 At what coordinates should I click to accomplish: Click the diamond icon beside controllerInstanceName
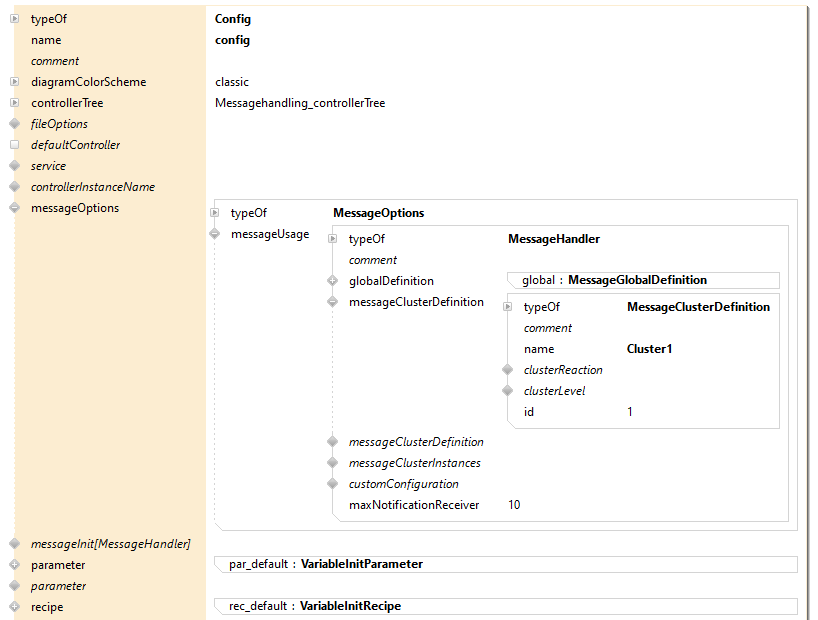point(14,187)
